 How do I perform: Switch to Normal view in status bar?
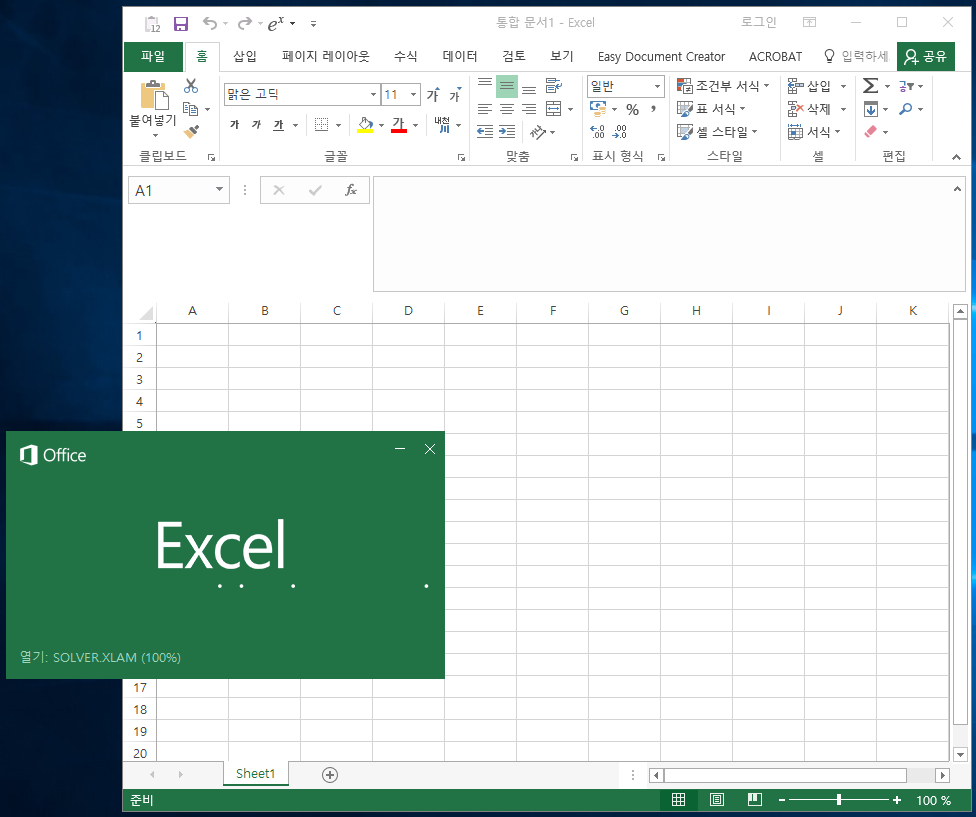click(678, 800)
